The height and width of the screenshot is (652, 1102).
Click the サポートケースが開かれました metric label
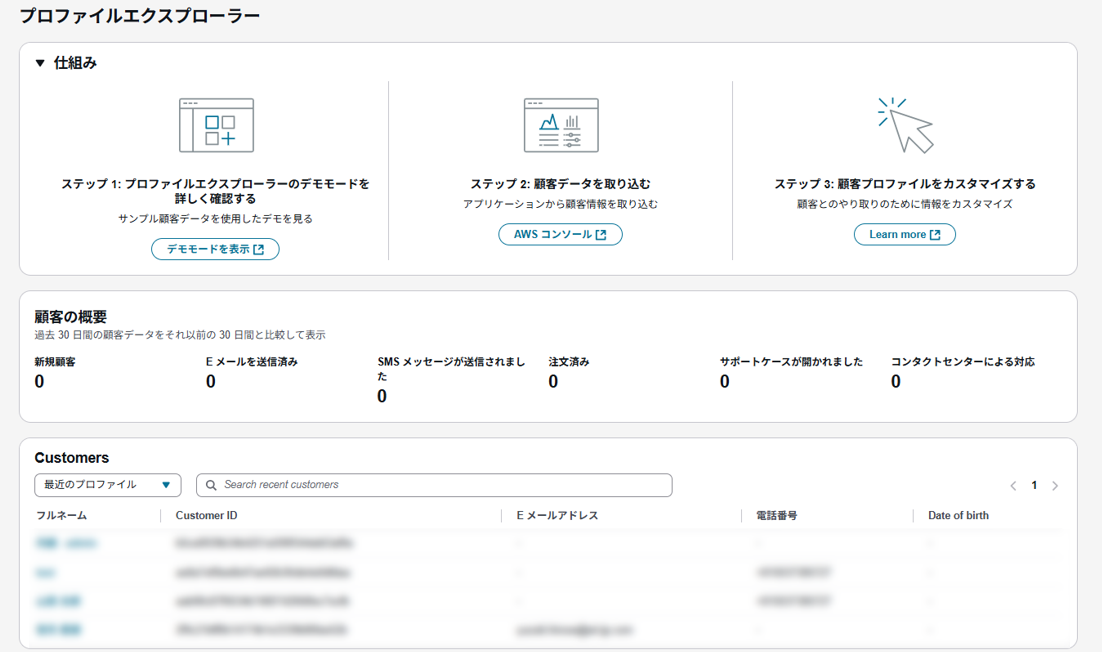791,362
